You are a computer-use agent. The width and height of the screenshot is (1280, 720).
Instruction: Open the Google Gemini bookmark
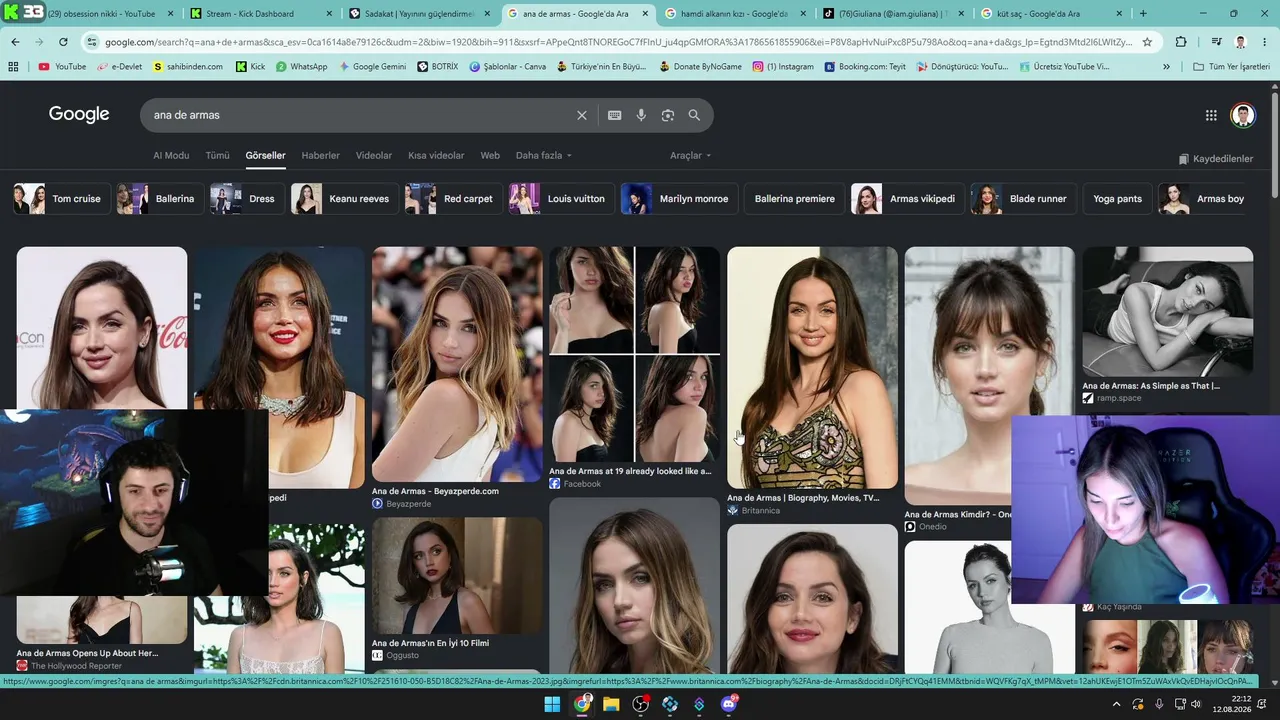click(372, 67)
